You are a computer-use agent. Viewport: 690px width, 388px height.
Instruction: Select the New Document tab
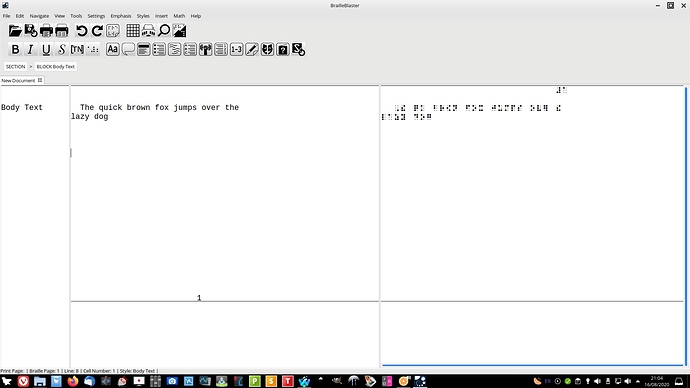pyautogui.click(x=18, y=81)
